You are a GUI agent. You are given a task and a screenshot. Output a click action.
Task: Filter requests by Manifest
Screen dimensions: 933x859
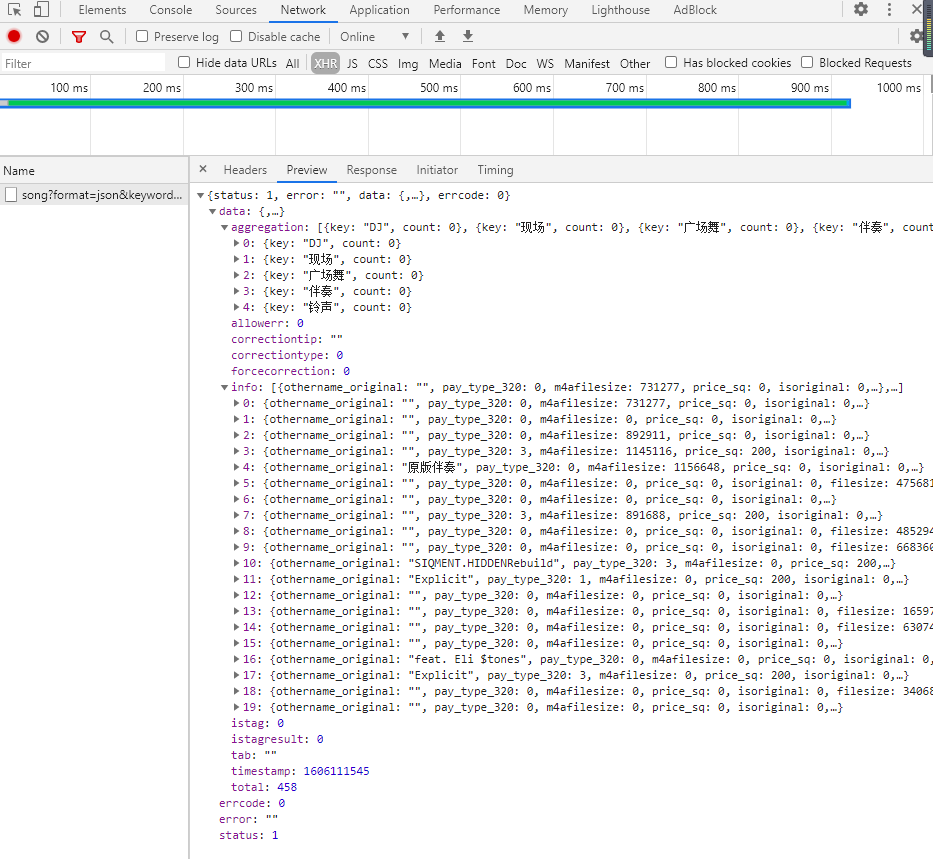(x=587, y=64)
